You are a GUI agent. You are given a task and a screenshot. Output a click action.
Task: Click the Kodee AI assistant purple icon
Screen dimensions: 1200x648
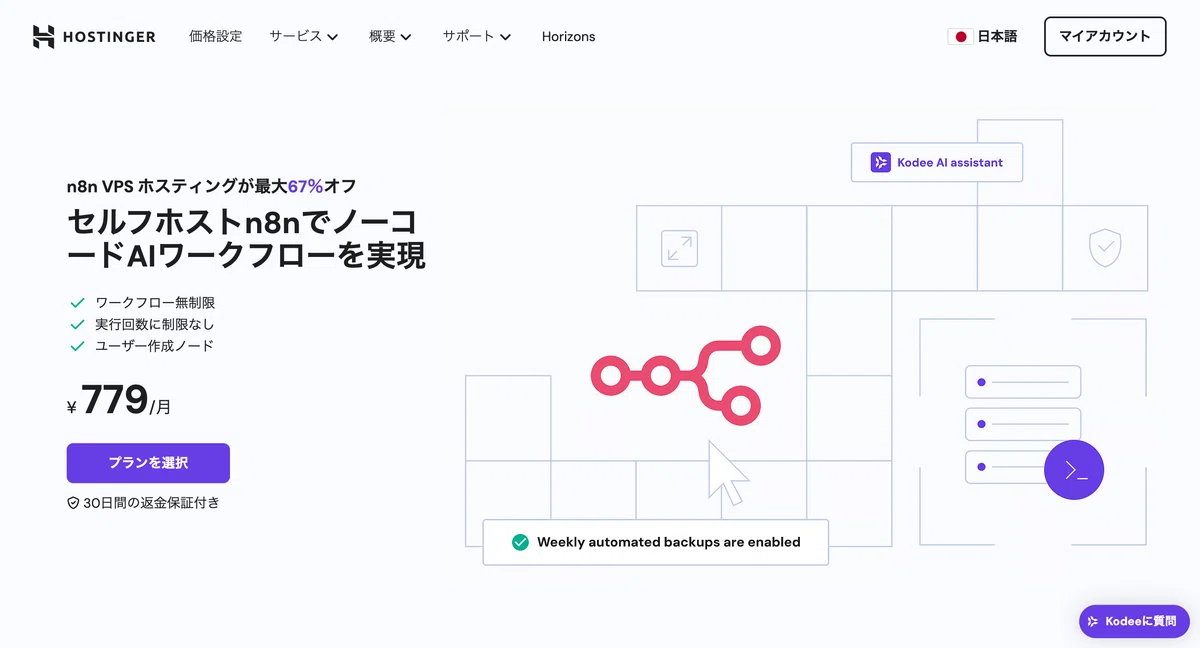click(x=880, y=162)
